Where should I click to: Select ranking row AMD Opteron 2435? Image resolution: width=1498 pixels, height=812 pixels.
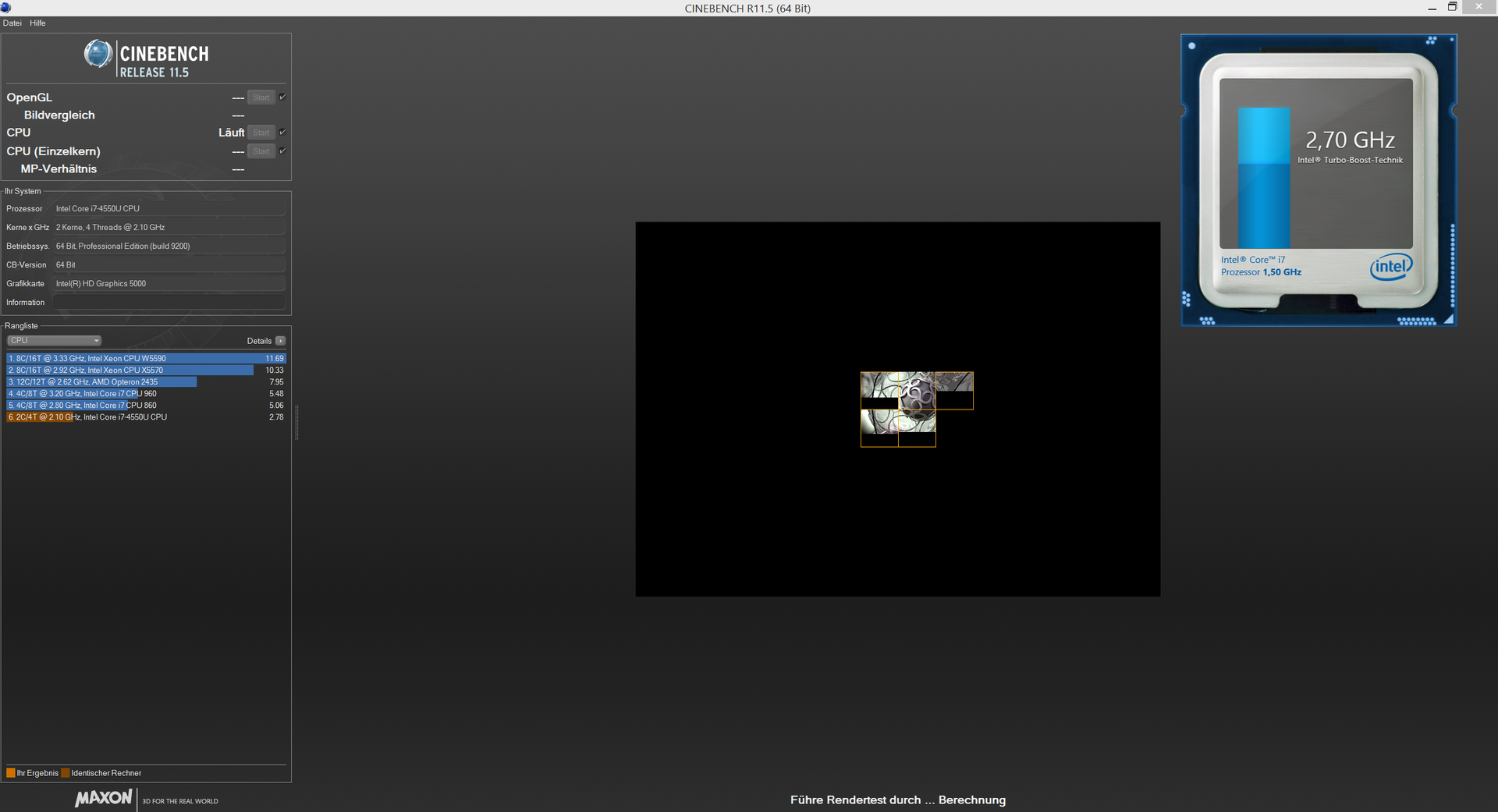[x=146, y=382]
